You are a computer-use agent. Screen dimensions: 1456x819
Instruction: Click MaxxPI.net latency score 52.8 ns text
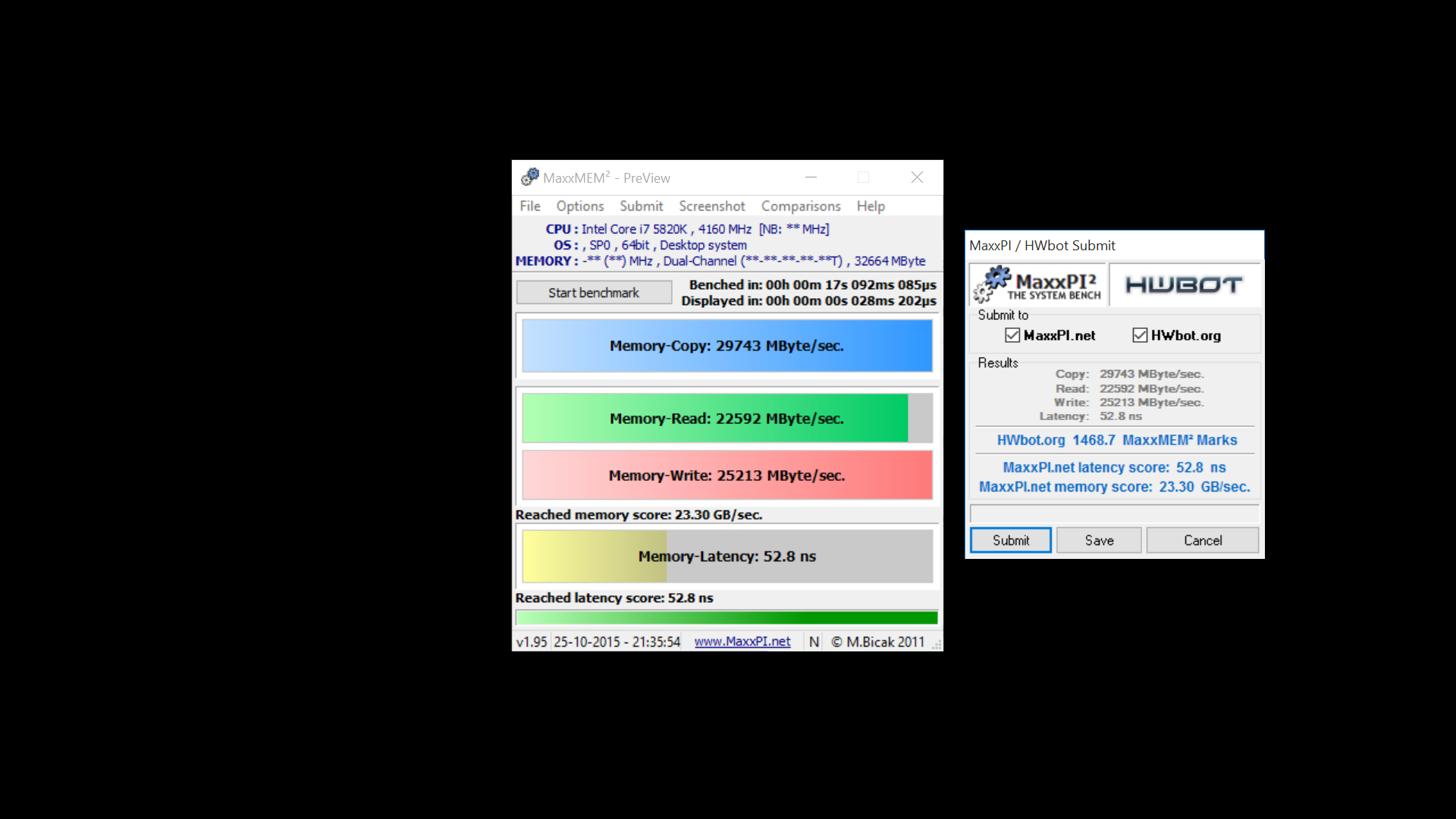coord(1114,468)
